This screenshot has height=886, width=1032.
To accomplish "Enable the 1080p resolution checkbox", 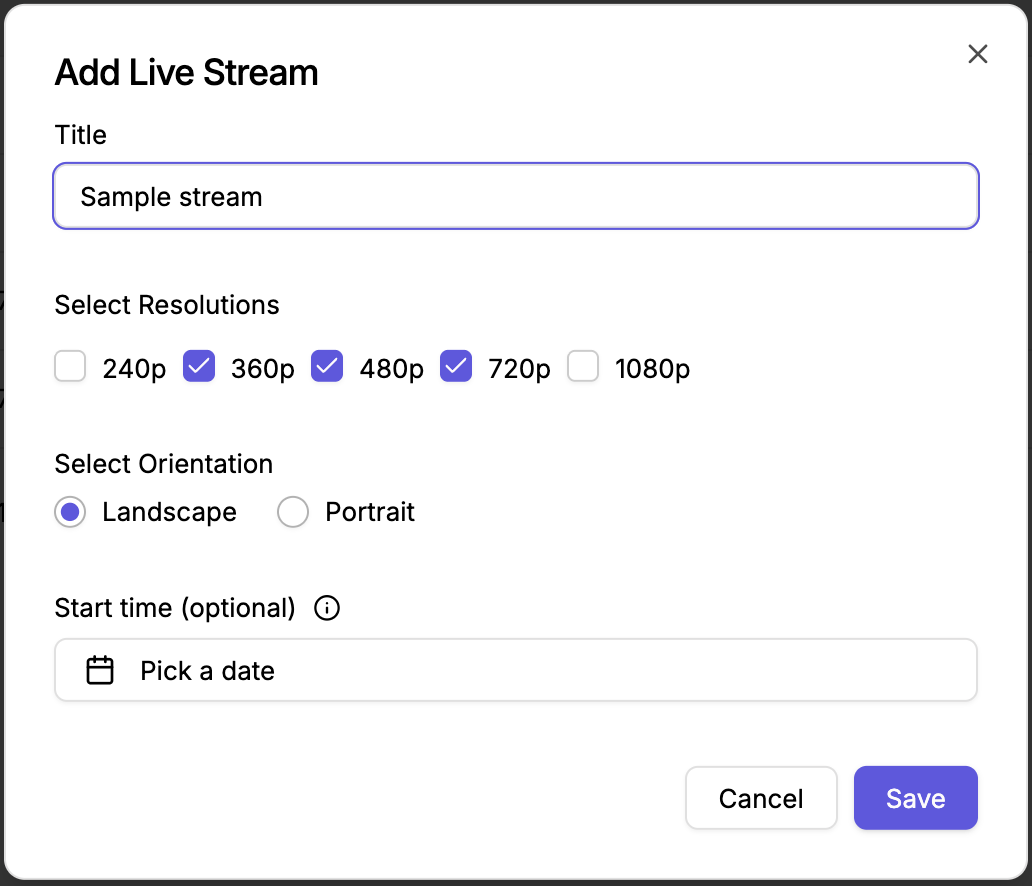I will tap(583, 367).
